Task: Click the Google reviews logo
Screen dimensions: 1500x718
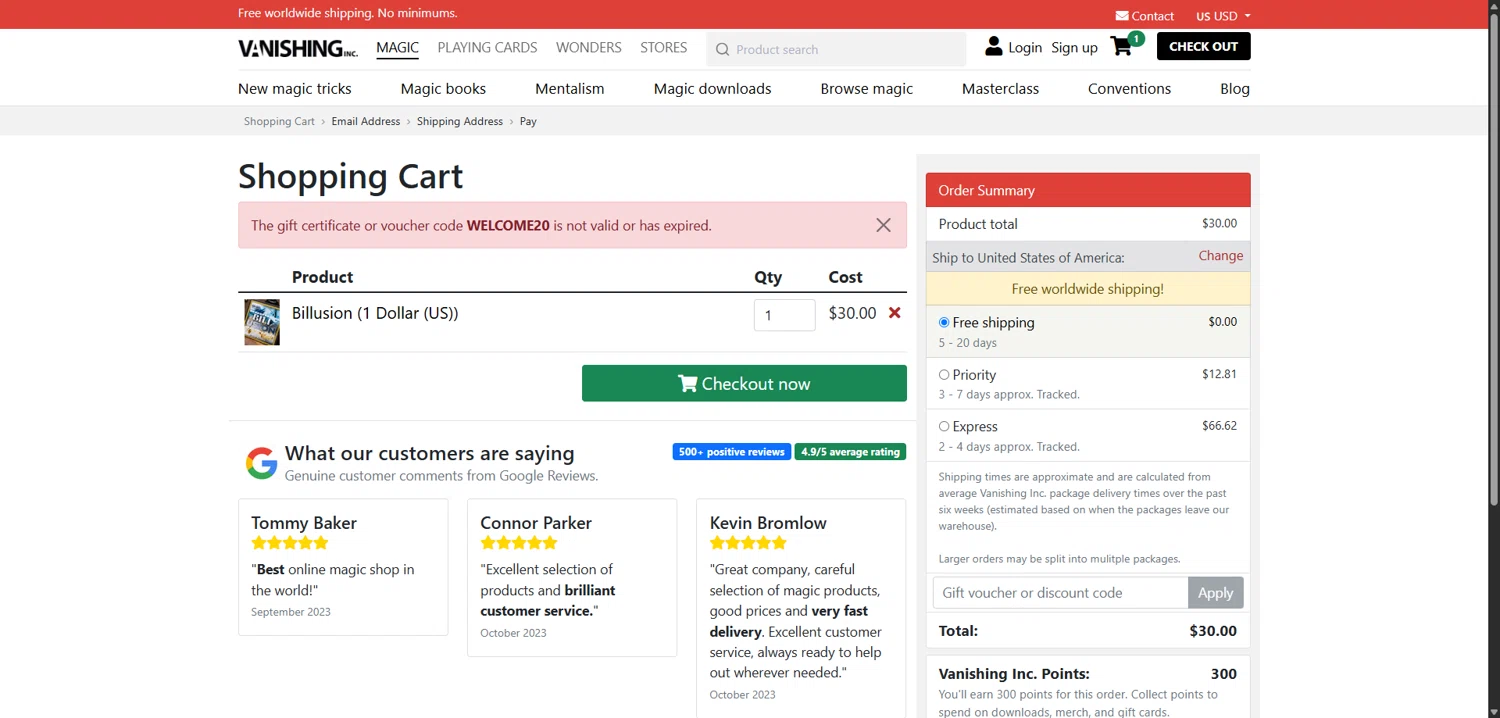Action: click(x=261, y=463)
